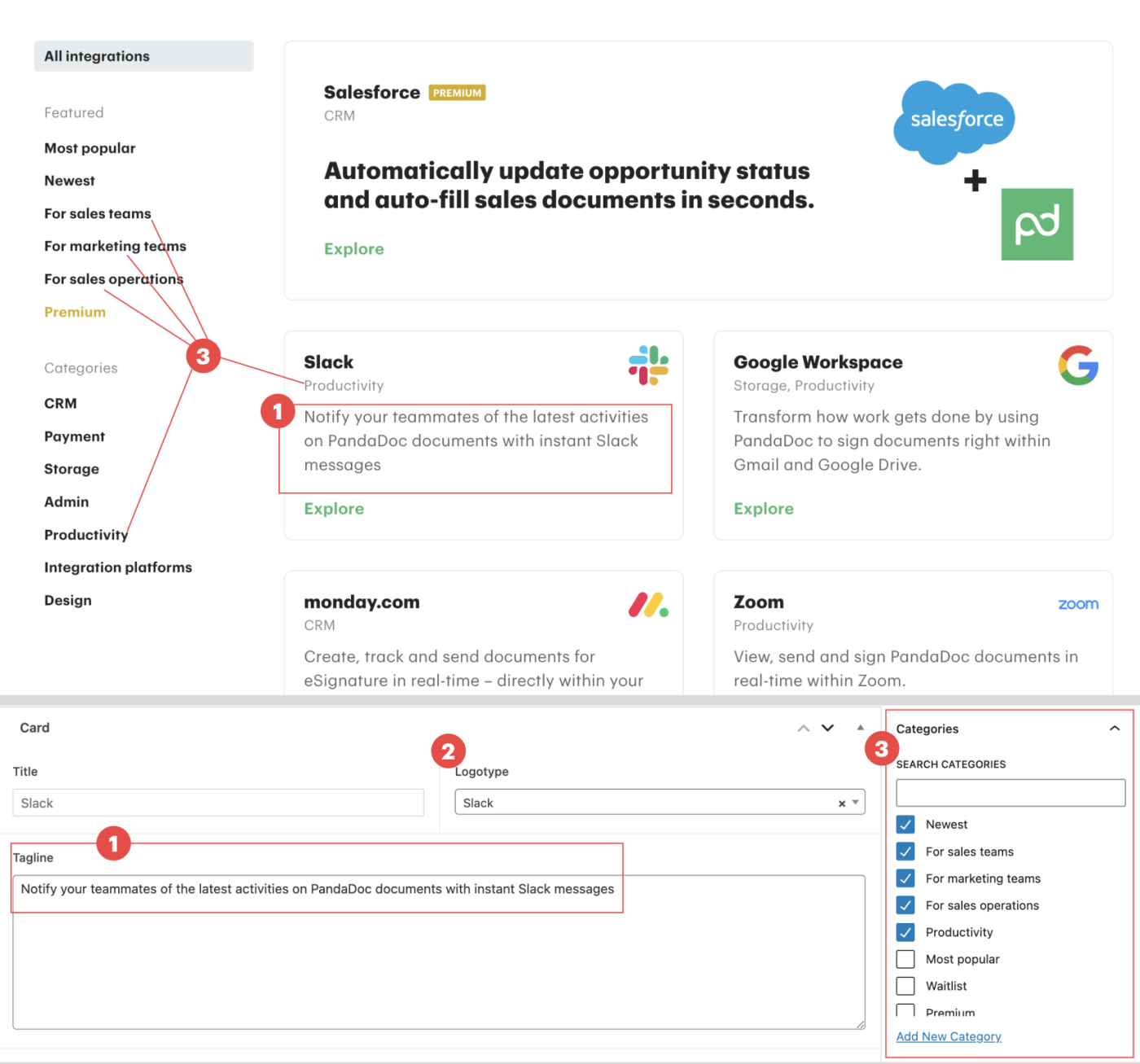Image resolution: width=1140 pixels, height=1064 pixels.
Task: Choose the Admin category
Action: point(66,502)
